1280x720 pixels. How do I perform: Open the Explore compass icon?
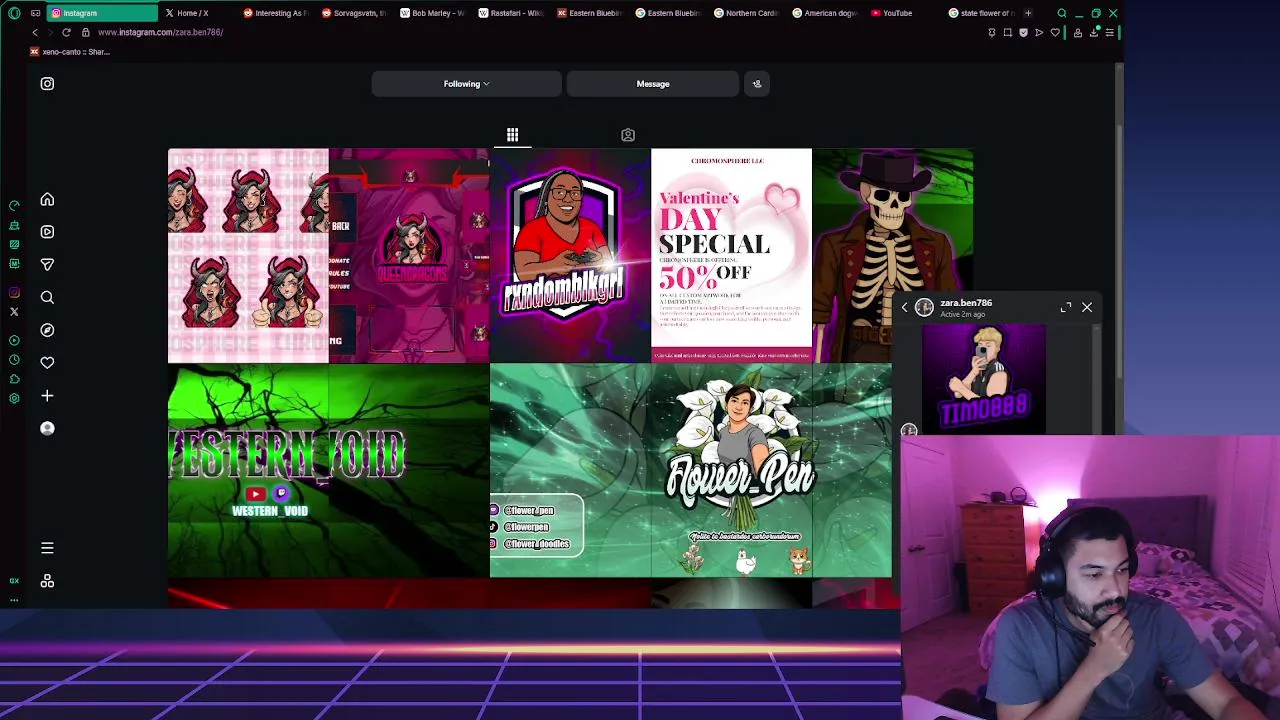click(x=47, y=330)
